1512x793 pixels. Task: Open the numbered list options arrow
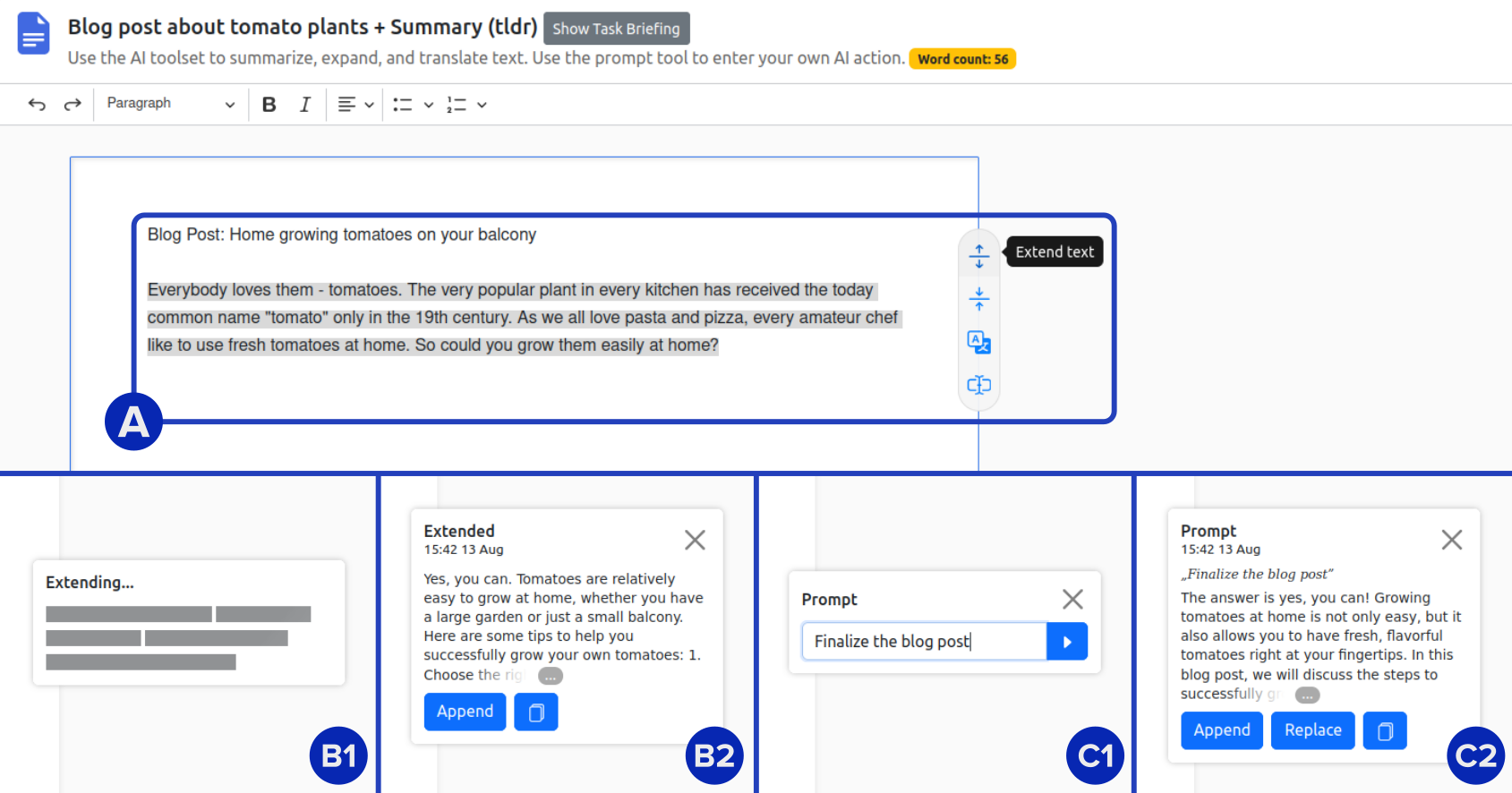[x=482, y=105]
